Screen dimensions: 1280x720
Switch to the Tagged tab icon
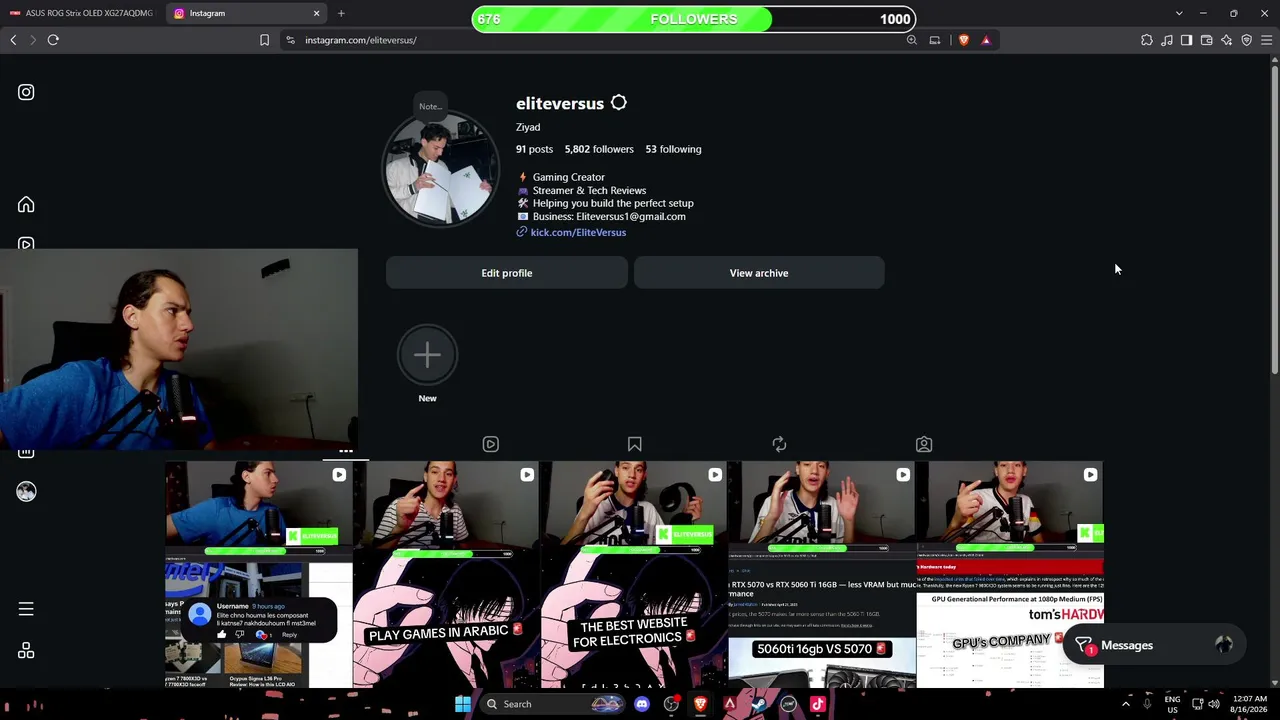coord(924,444)
